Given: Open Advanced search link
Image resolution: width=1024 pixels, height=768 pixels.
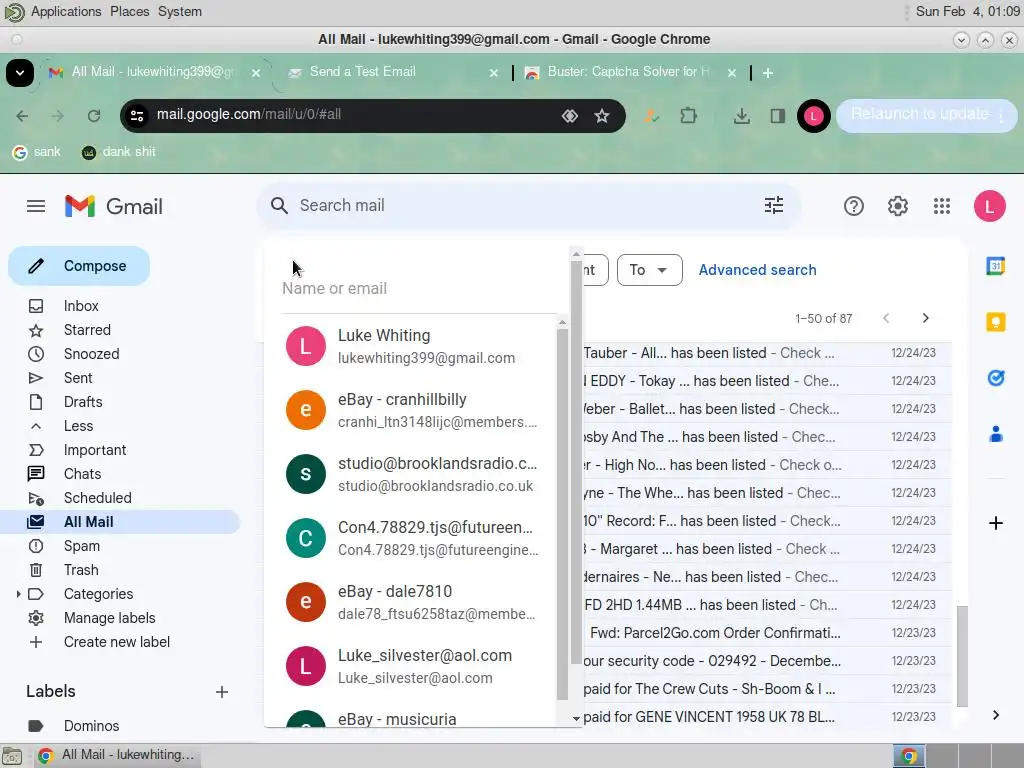Looking at the screenshot, I should 757,270.
